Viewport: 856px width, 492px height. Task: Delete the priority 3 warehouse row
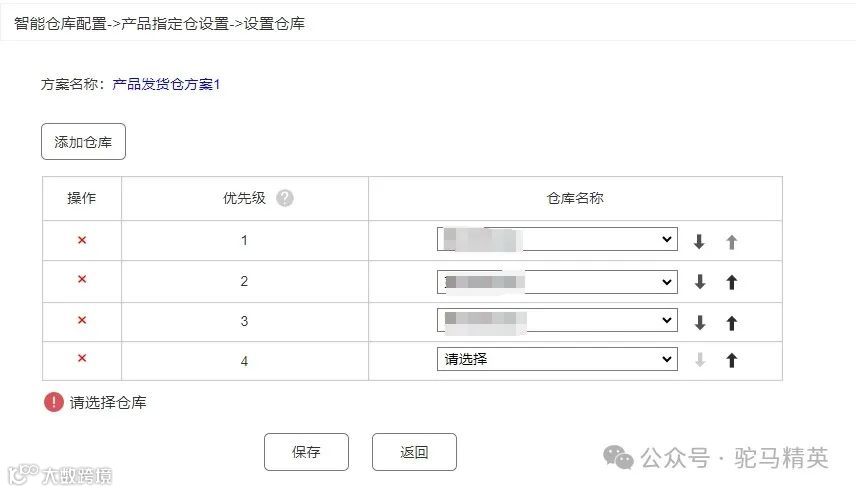pos(82,320)
